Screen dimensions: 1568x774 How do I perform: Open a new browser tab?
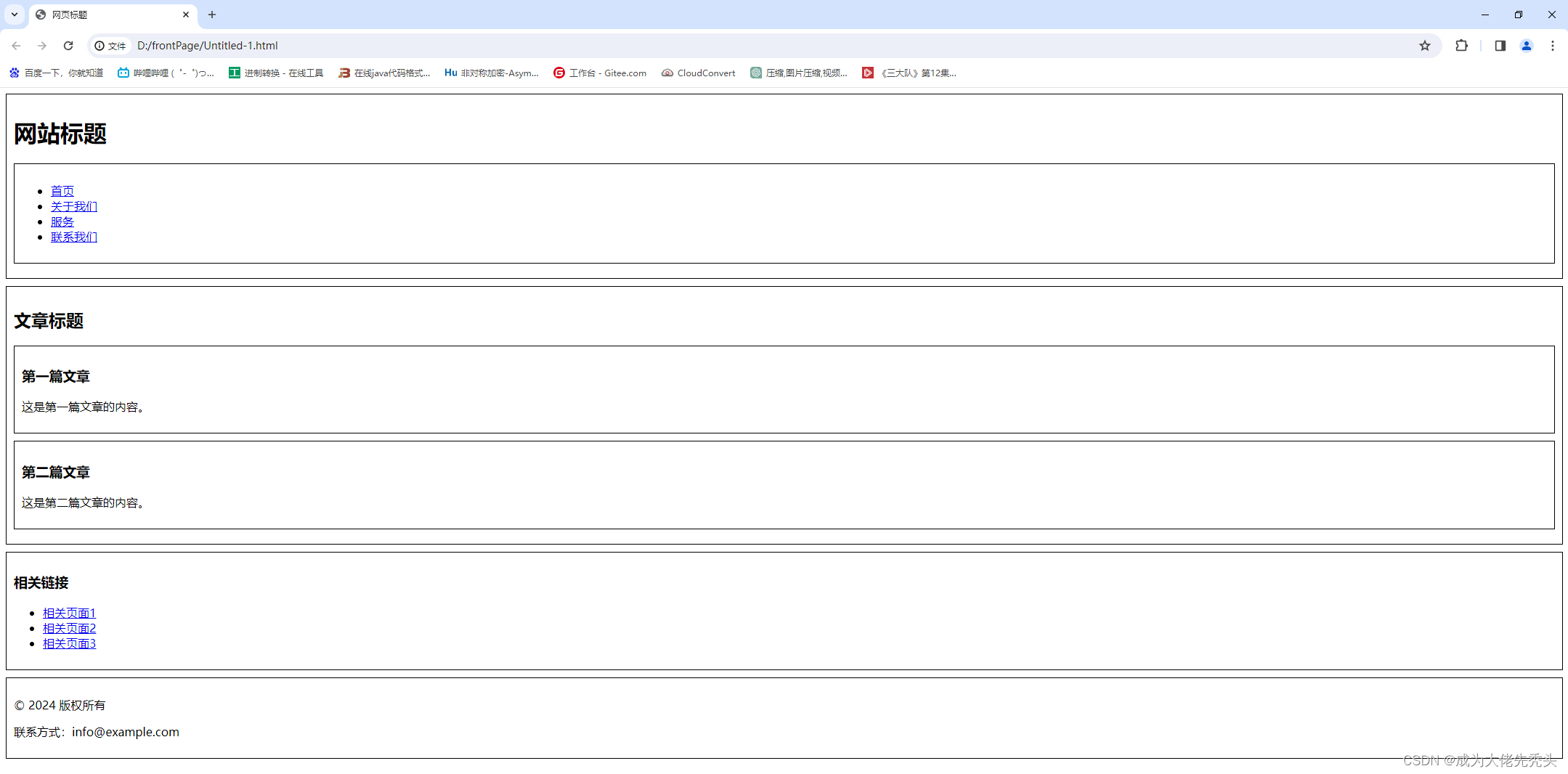[212, 15]
